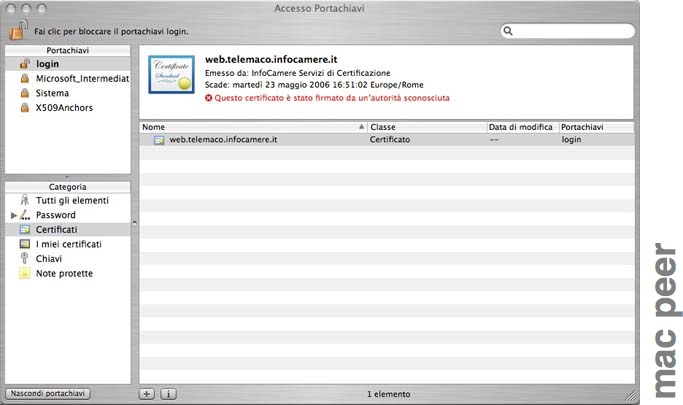Click the Fai clic per bloccare text
Image resolution: width=683 pixels, height=405 pixels.
112,31
